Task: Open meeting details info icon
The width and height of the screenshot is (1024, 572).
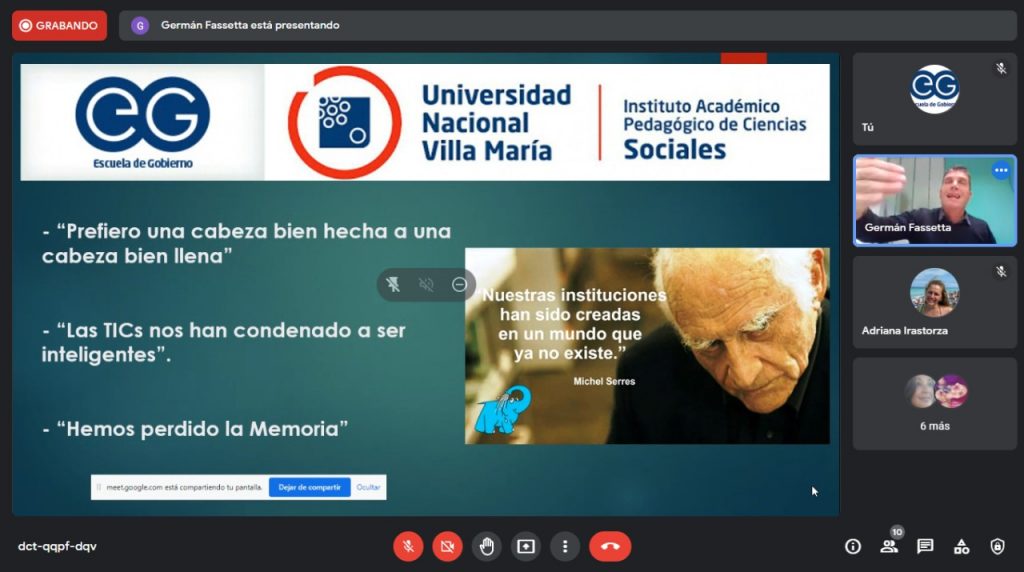Action: [853, 546]
